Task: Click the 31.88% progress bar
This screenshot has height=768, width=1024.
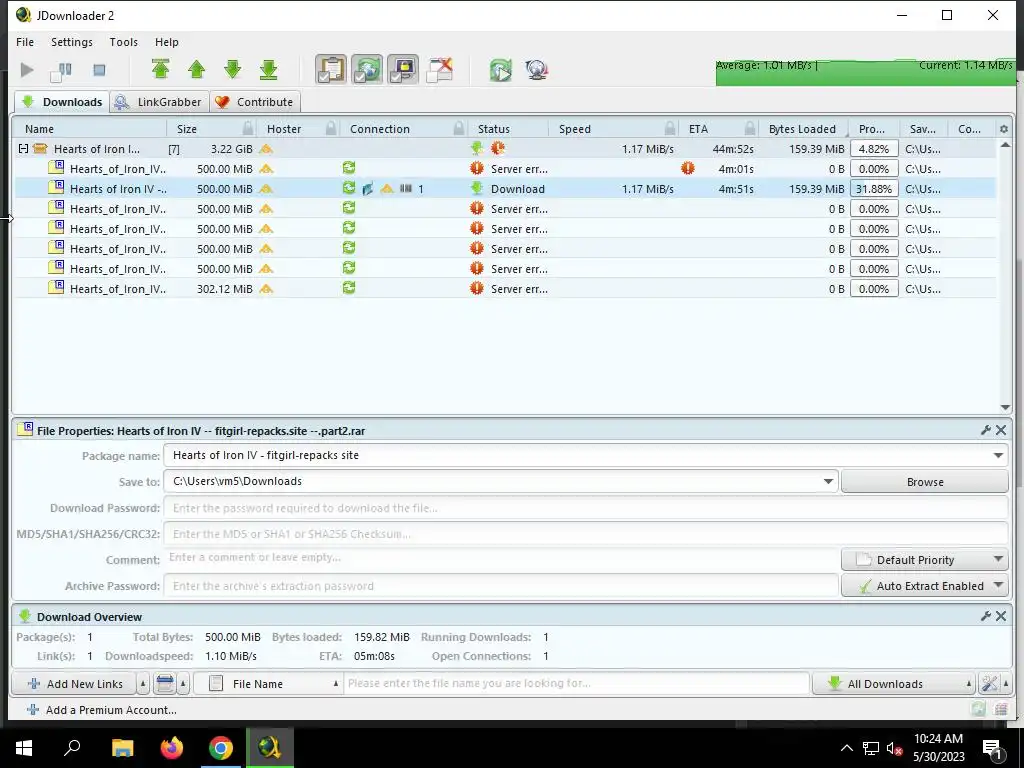Action: 874,189
